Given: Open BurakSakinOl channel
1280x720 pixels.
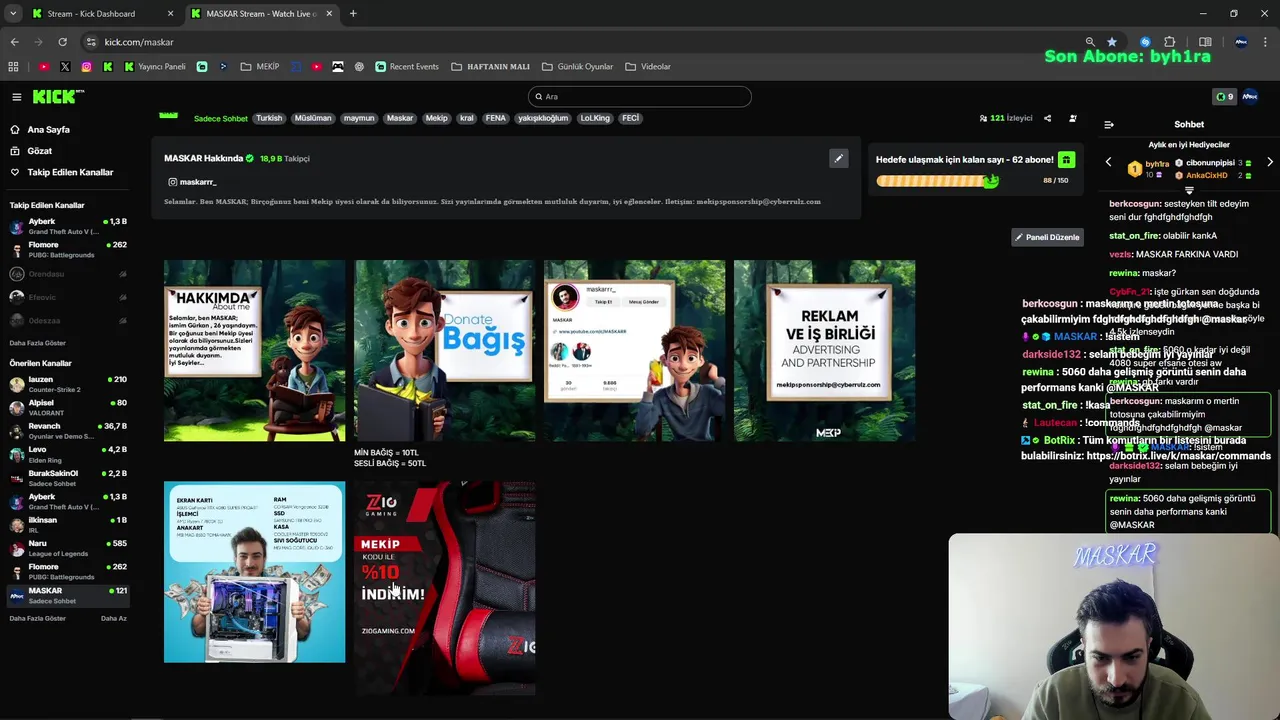Looking at the screenshot, I should point(66,477).
